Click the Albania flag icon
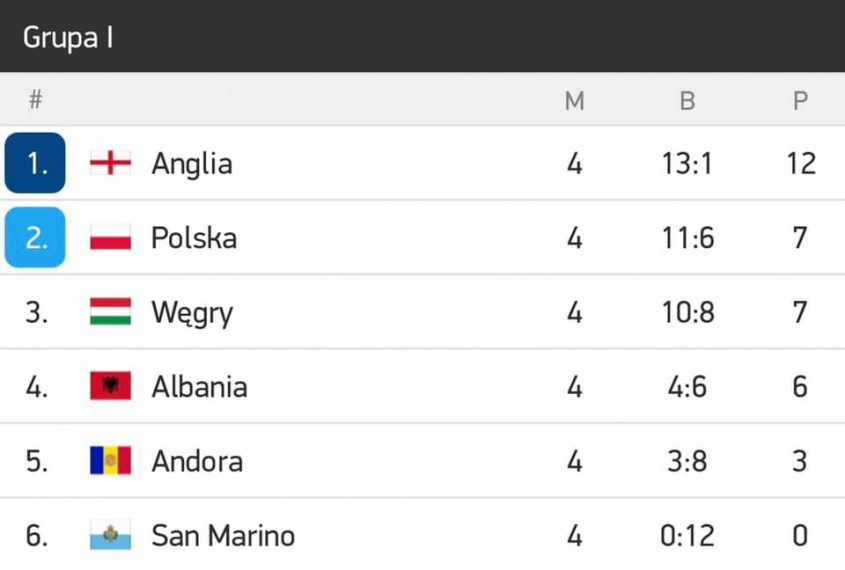Screen dimensions: 845x570 coord(110,386)
